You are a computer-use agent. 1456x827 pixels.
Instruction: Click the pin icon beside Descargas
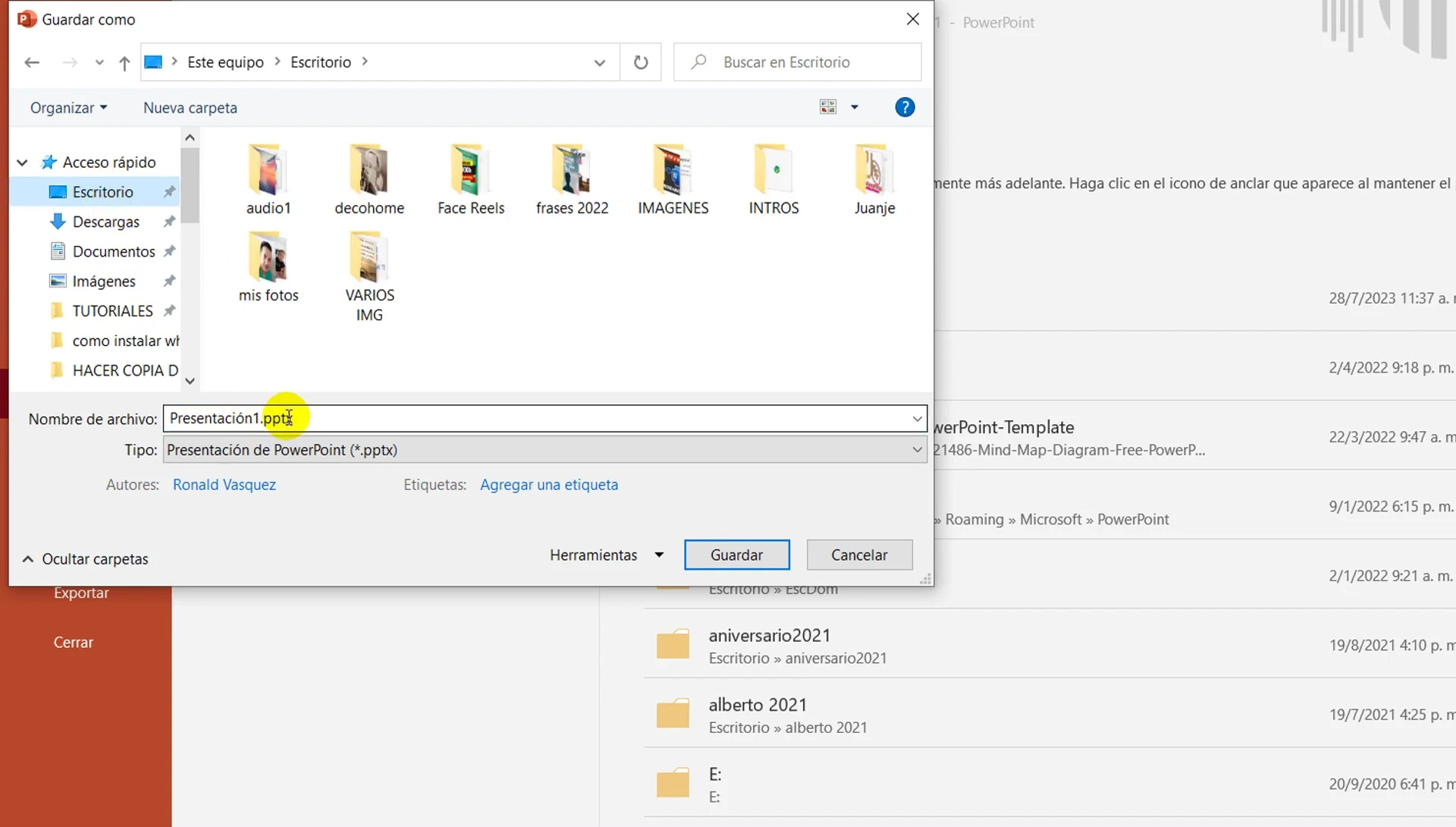pos(169,222)
